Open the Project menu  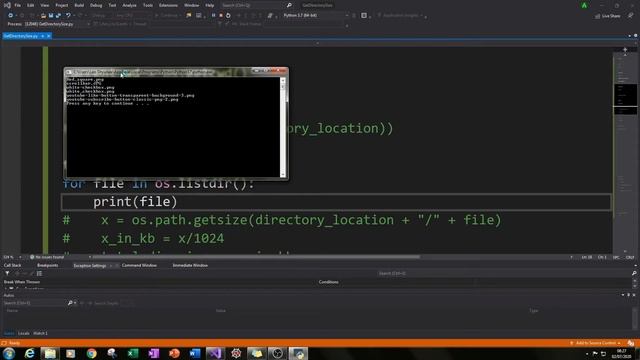62,5
